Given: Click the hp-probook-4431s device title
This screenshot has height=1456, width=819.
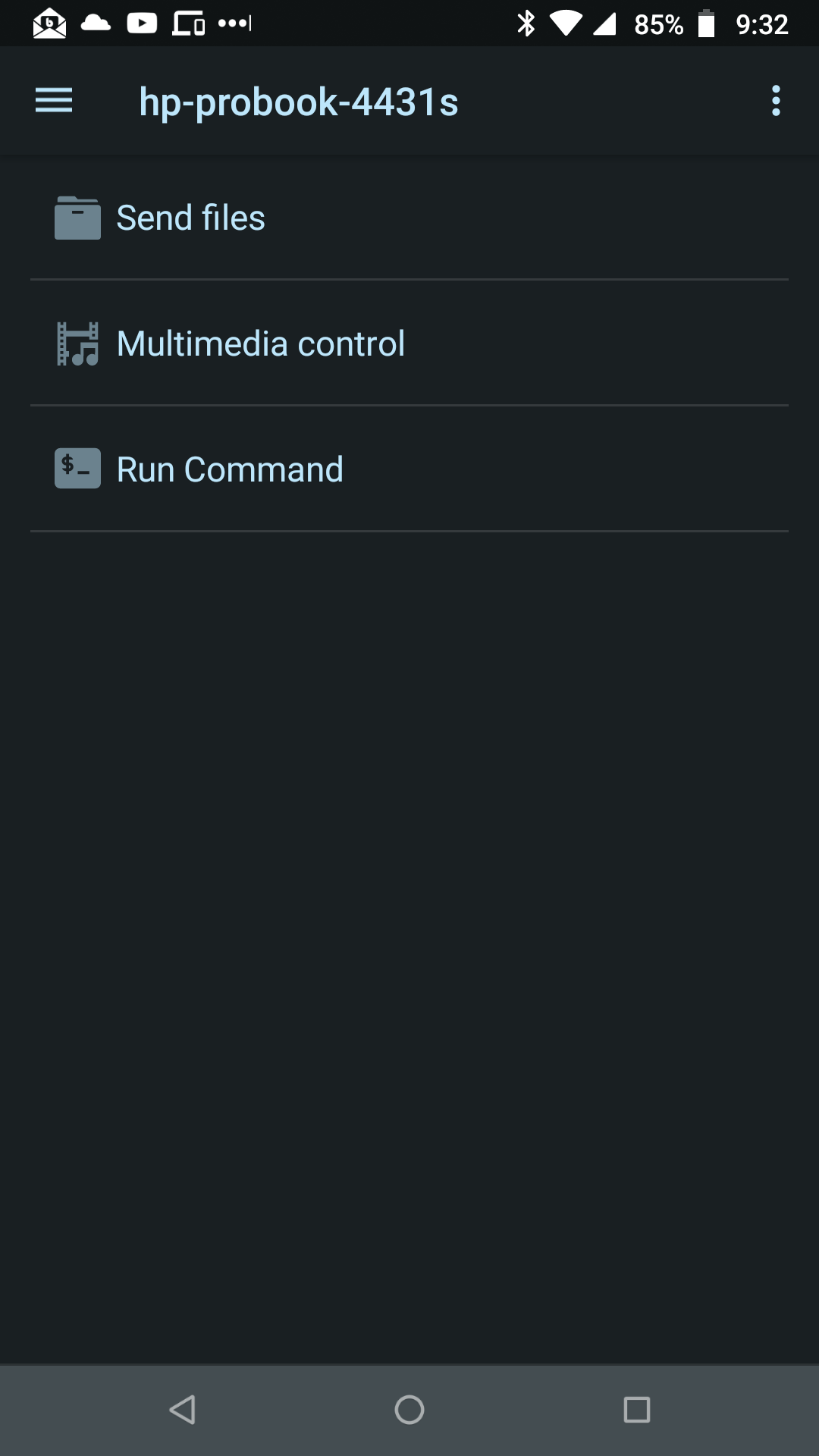Looking at the screenshot, I should point(299,102).
